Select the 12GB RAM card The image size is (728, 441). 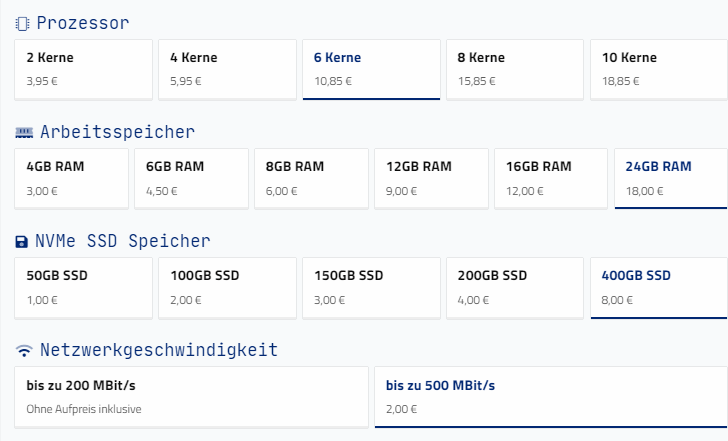tap(431, 179)
